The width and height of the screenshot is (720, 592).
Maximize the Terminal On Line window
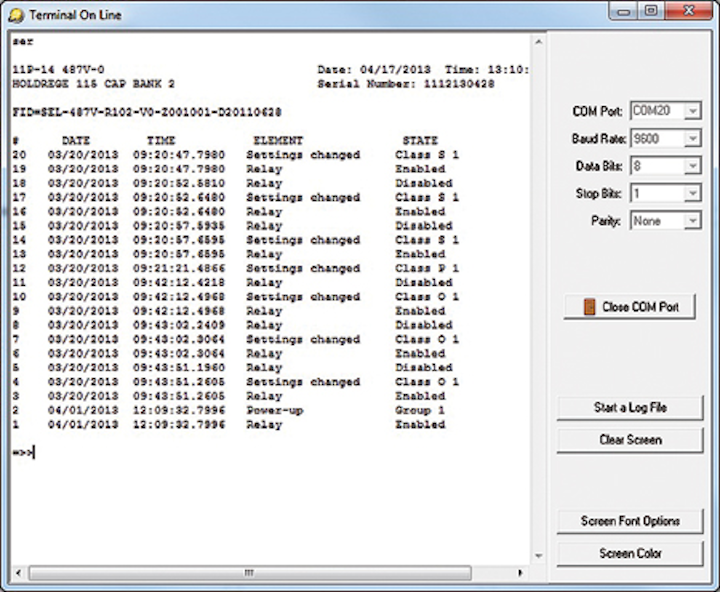[x=651, y=11]
